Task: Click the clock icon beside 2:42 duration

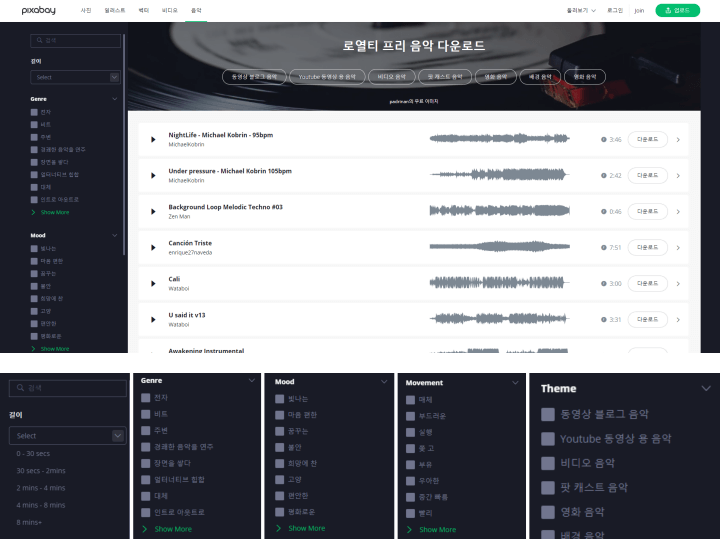Action: pyautogui.click(x=604, y=175)
